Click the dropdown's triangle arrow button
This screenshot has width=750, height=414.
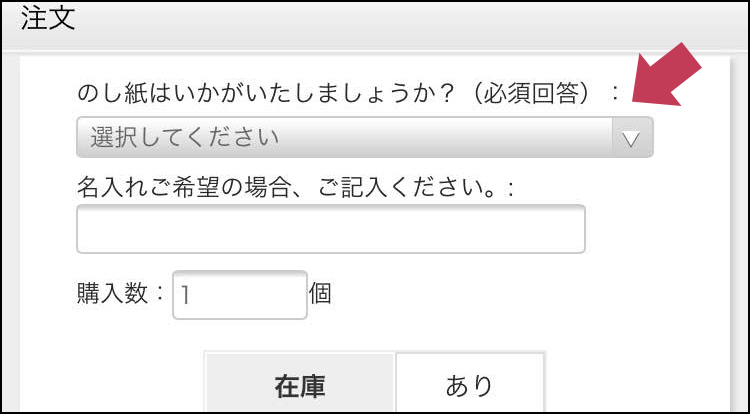coord(631,138)
